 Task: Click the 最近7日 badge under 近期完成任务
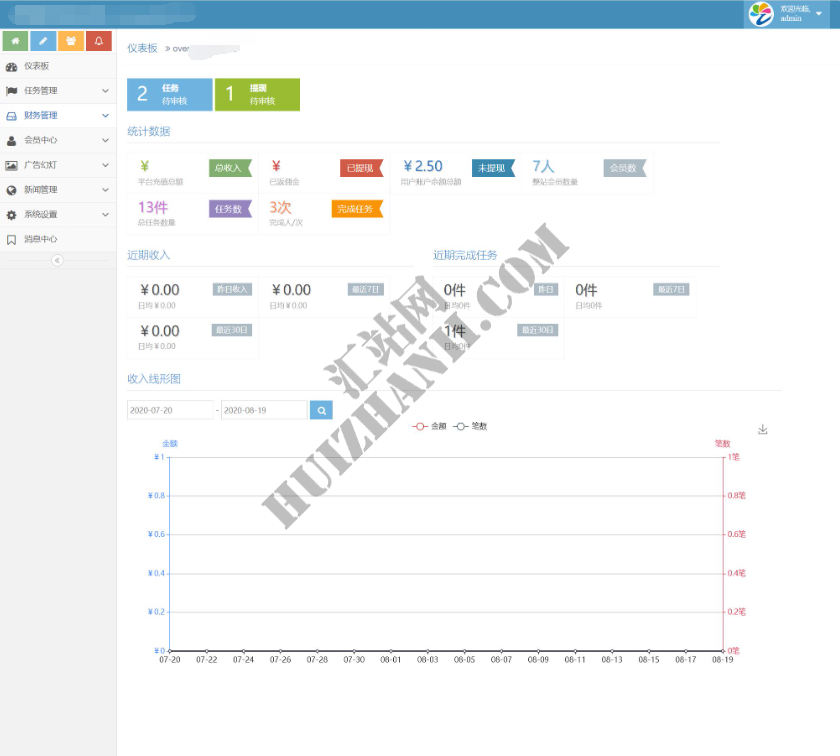pyautogui.click(x=671, y=289)
